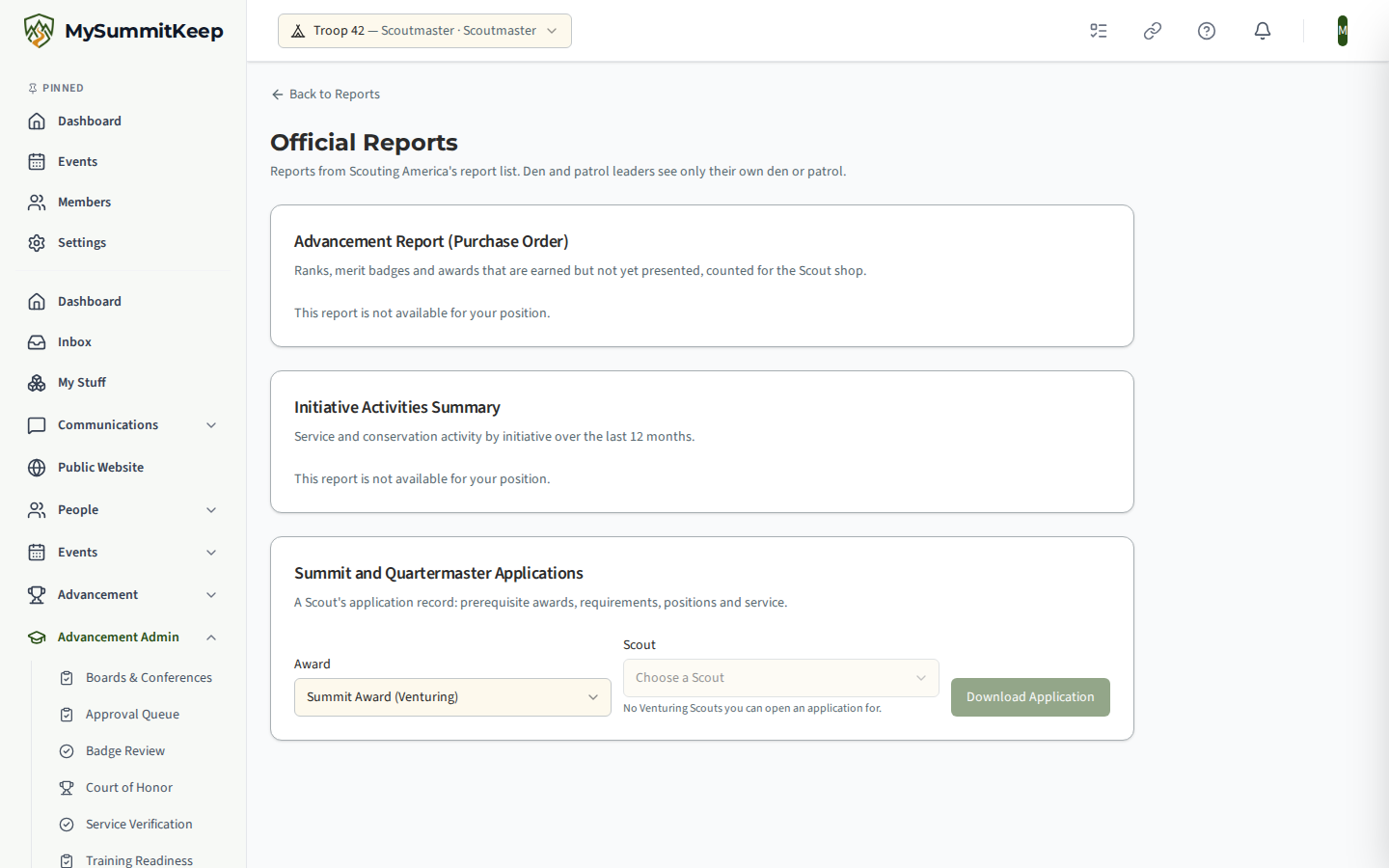The image size is (1389, 868).
Task: Open notifications bell icon
Action: pyautogui.click(x=1263, y=31)
